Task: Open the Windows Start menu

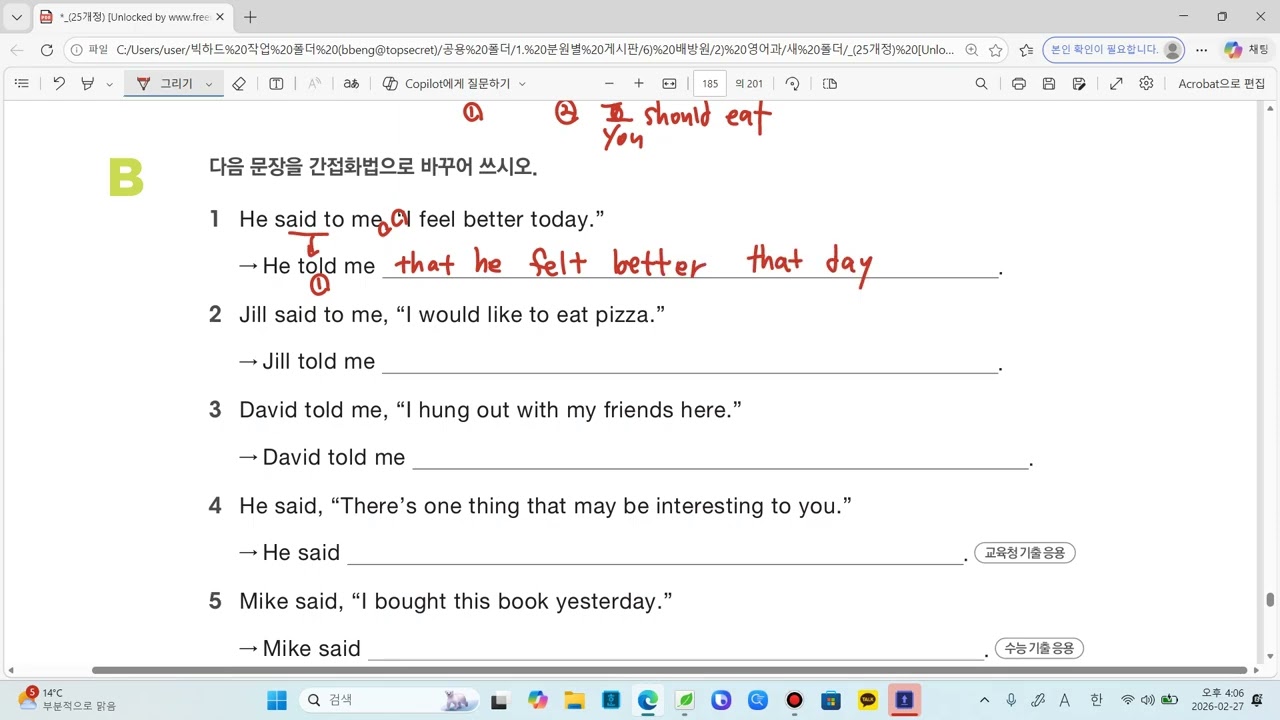Action: click(x=277, y=700)
